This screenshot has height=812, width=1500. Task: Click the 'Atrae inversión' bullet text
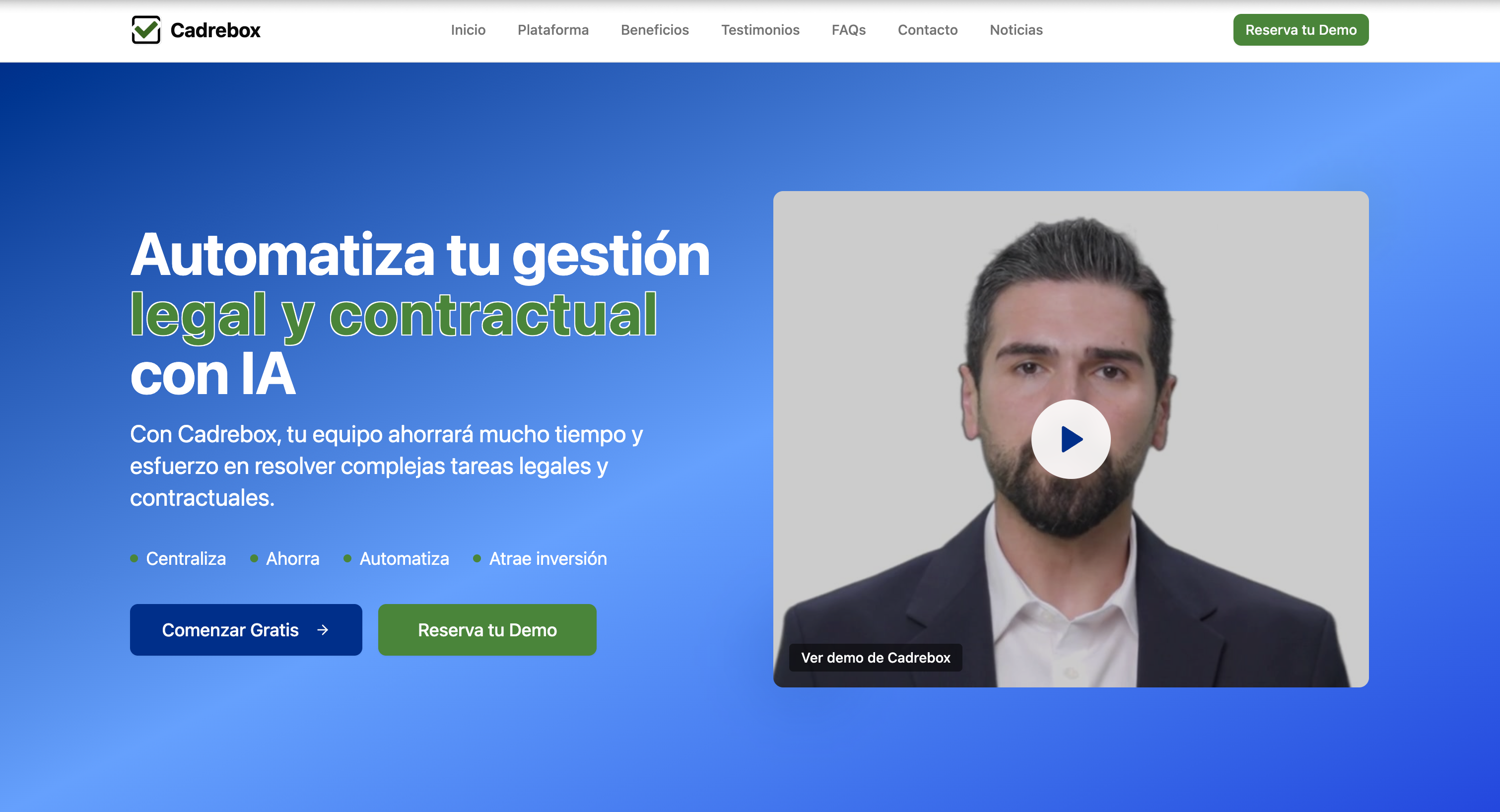547,558
